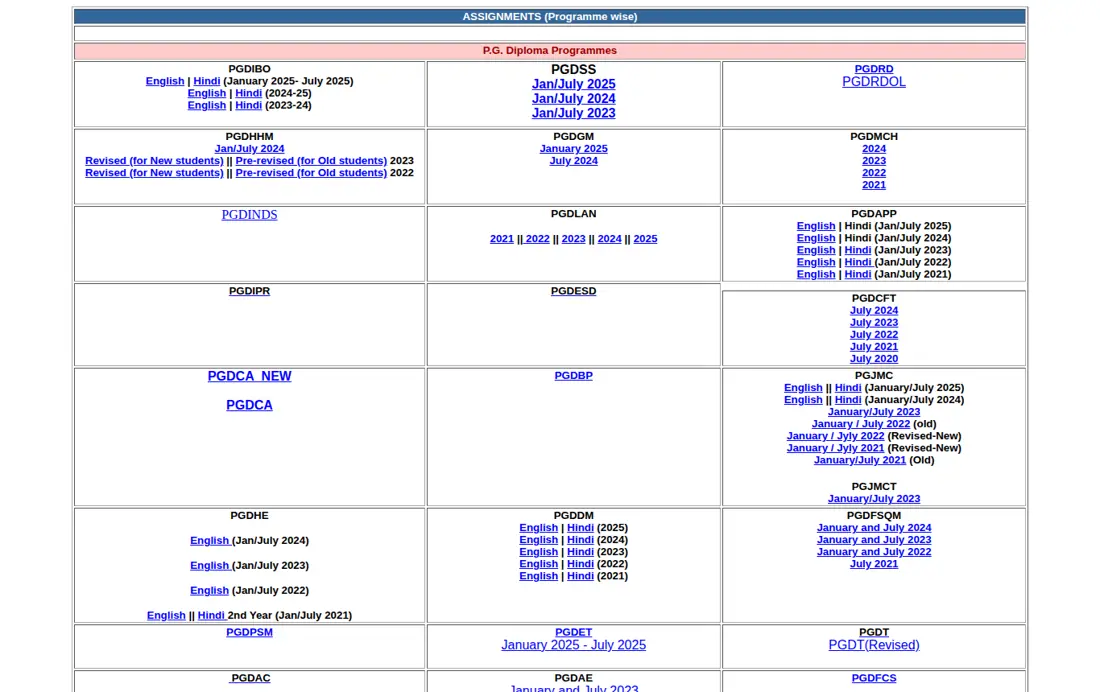Open PGDDM Hindi link for 2021
Viewport: 1100px width, 692px height.
[x=580, y=576]
